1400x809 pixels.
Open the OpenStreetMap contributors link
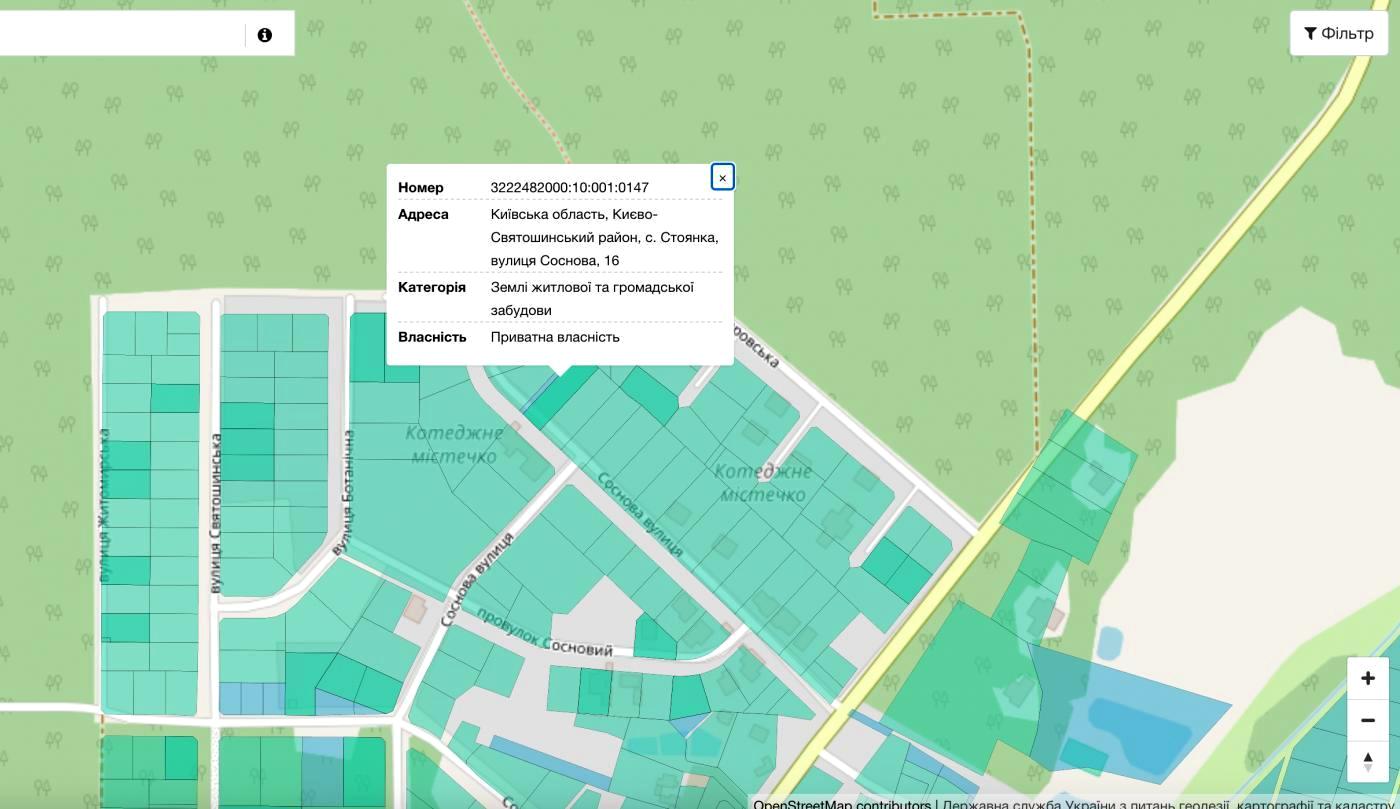842,805
